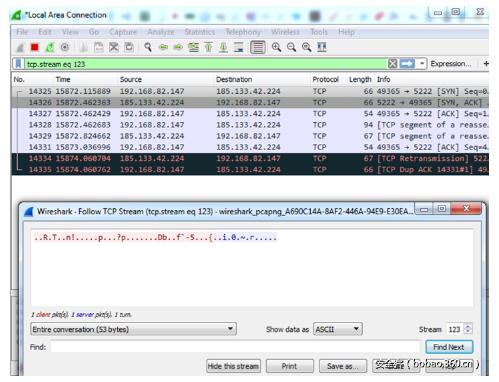Open the Capture menu

pyautogui.click(x=123, y=32)
